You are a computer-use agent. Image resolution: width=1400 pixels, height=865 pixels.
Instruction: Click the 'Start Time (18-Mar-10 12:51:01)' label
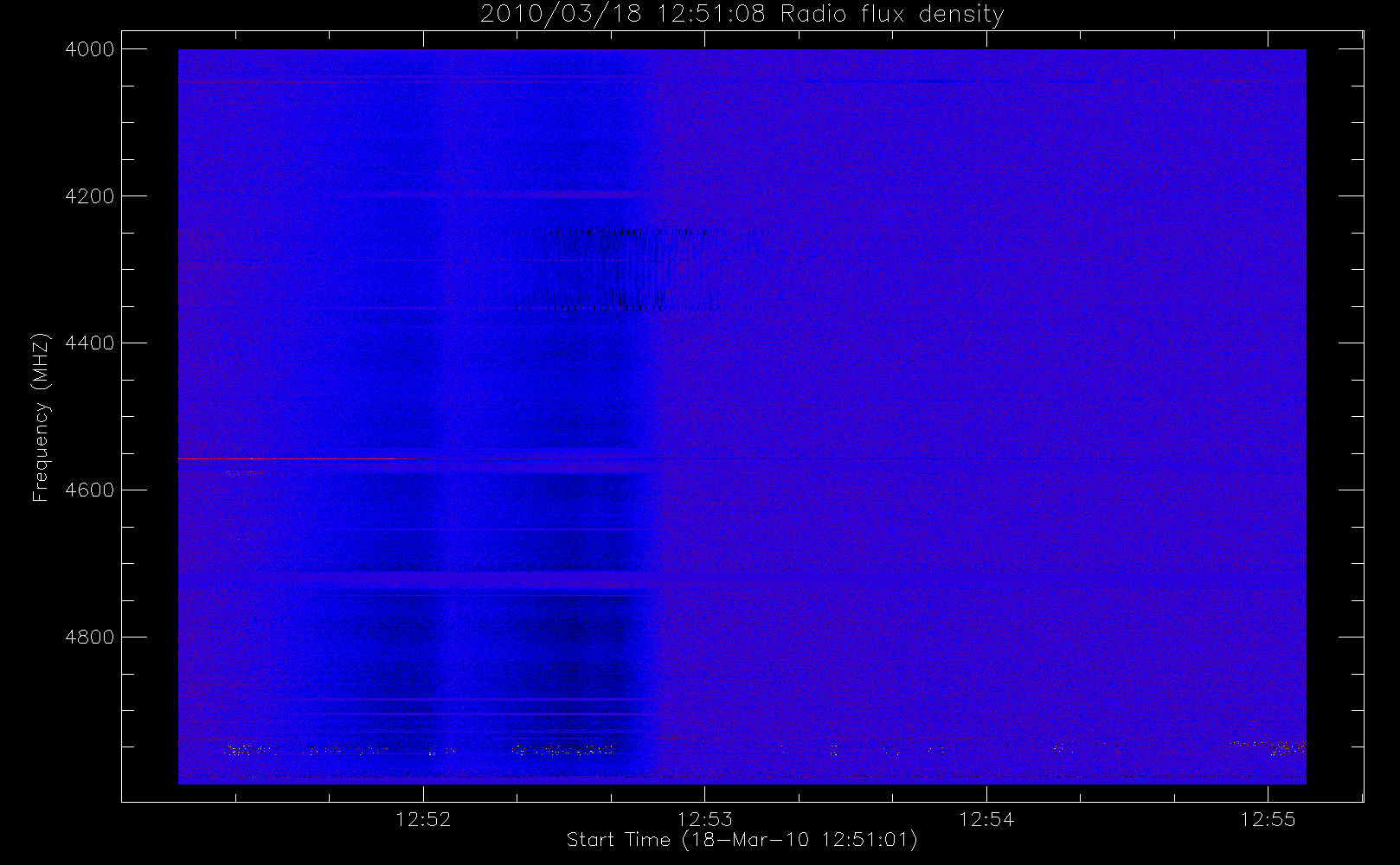pos(742,840)
